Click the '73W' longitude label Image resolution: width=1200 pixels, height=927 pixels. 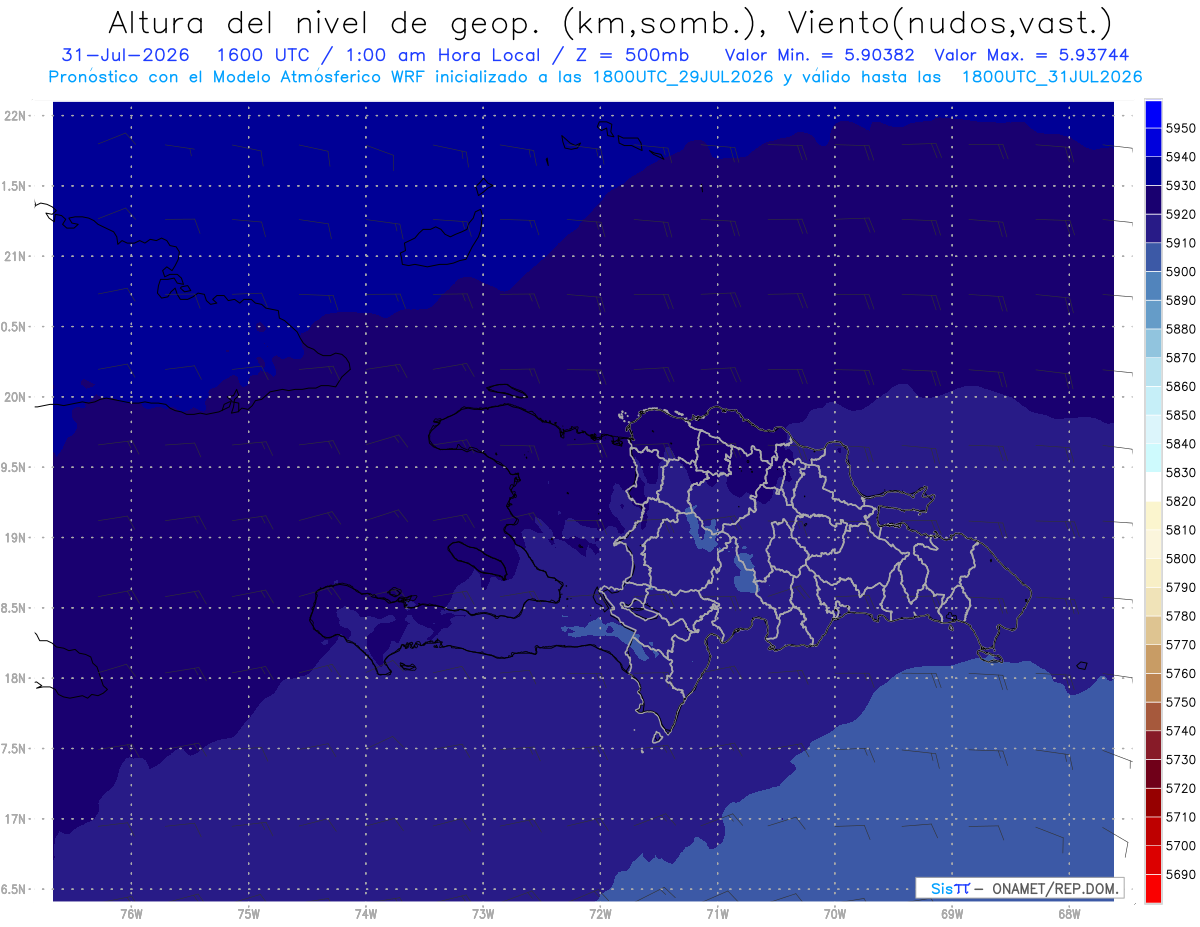483,913
